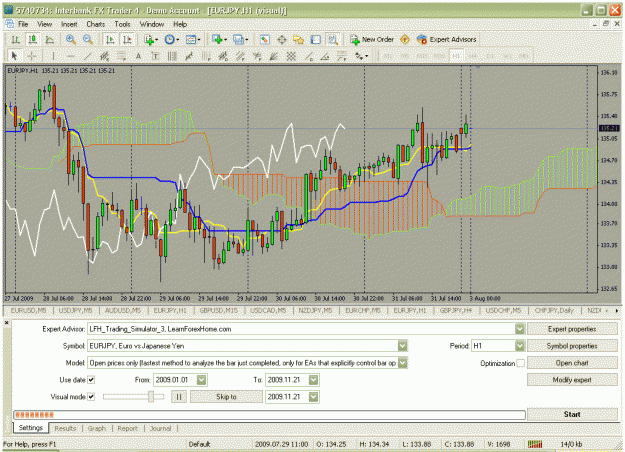625x452 pixels.
Task: Open the Periods clock dropdown
Action: [x=172, y=39]
